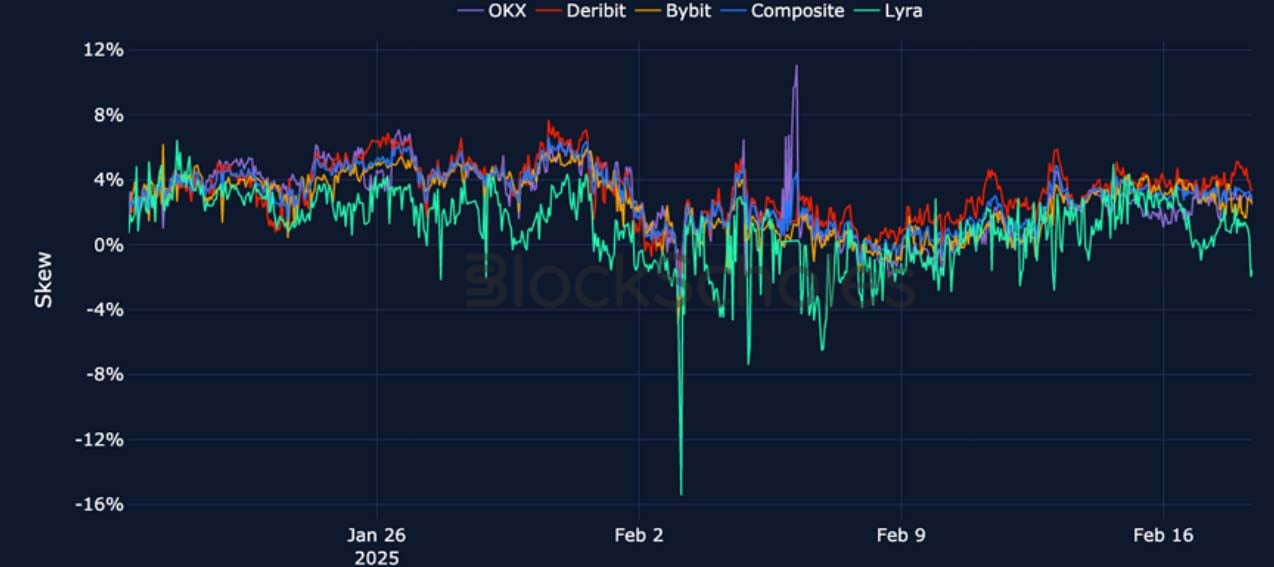Toggle Lyra legend entry visibility

[x=902, y=11]
